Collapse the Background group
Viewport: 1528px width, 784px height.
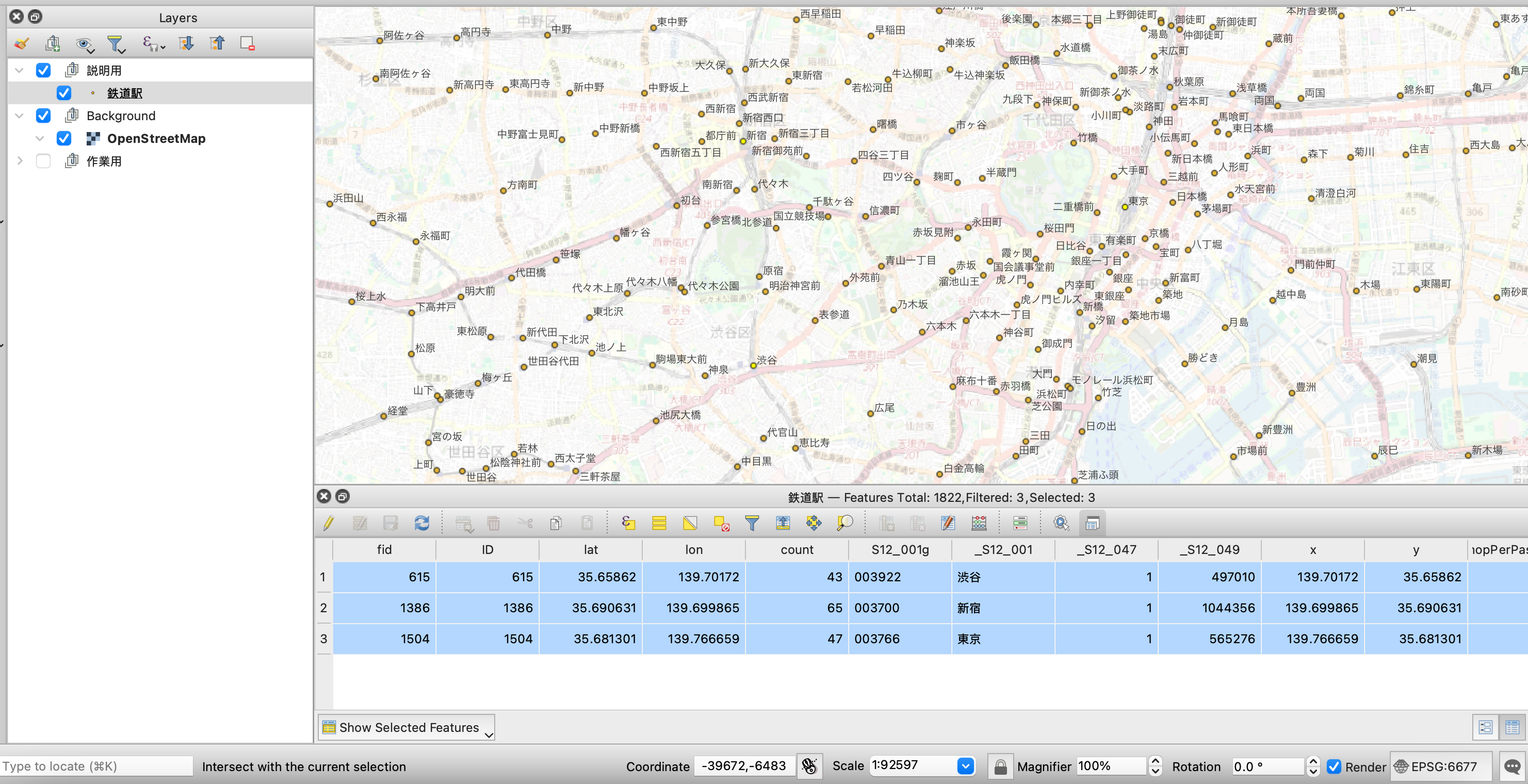tap(19, 116)
